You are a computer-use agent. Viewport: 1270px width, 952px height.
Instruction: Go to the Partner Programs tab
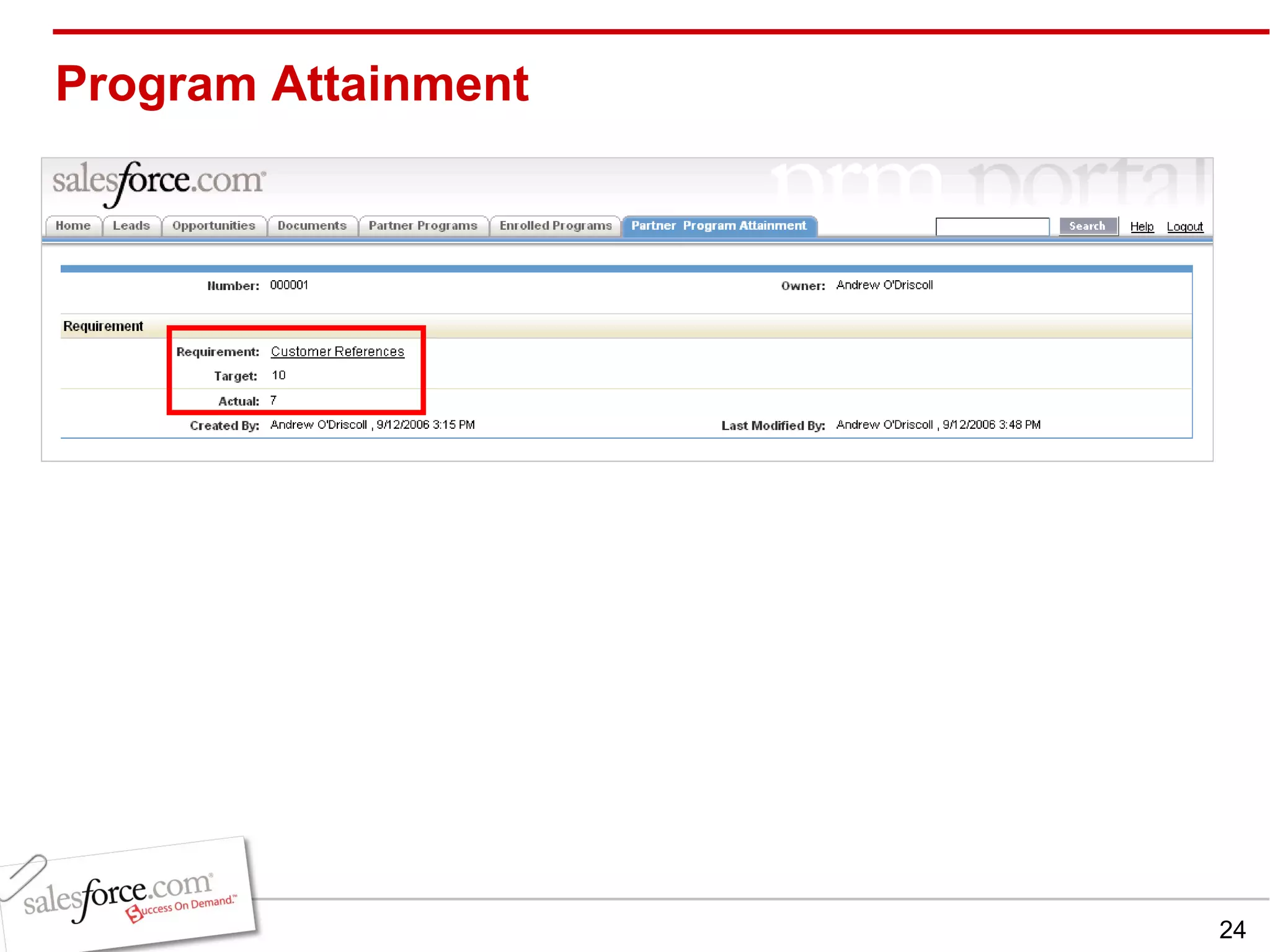pos(423,226)
